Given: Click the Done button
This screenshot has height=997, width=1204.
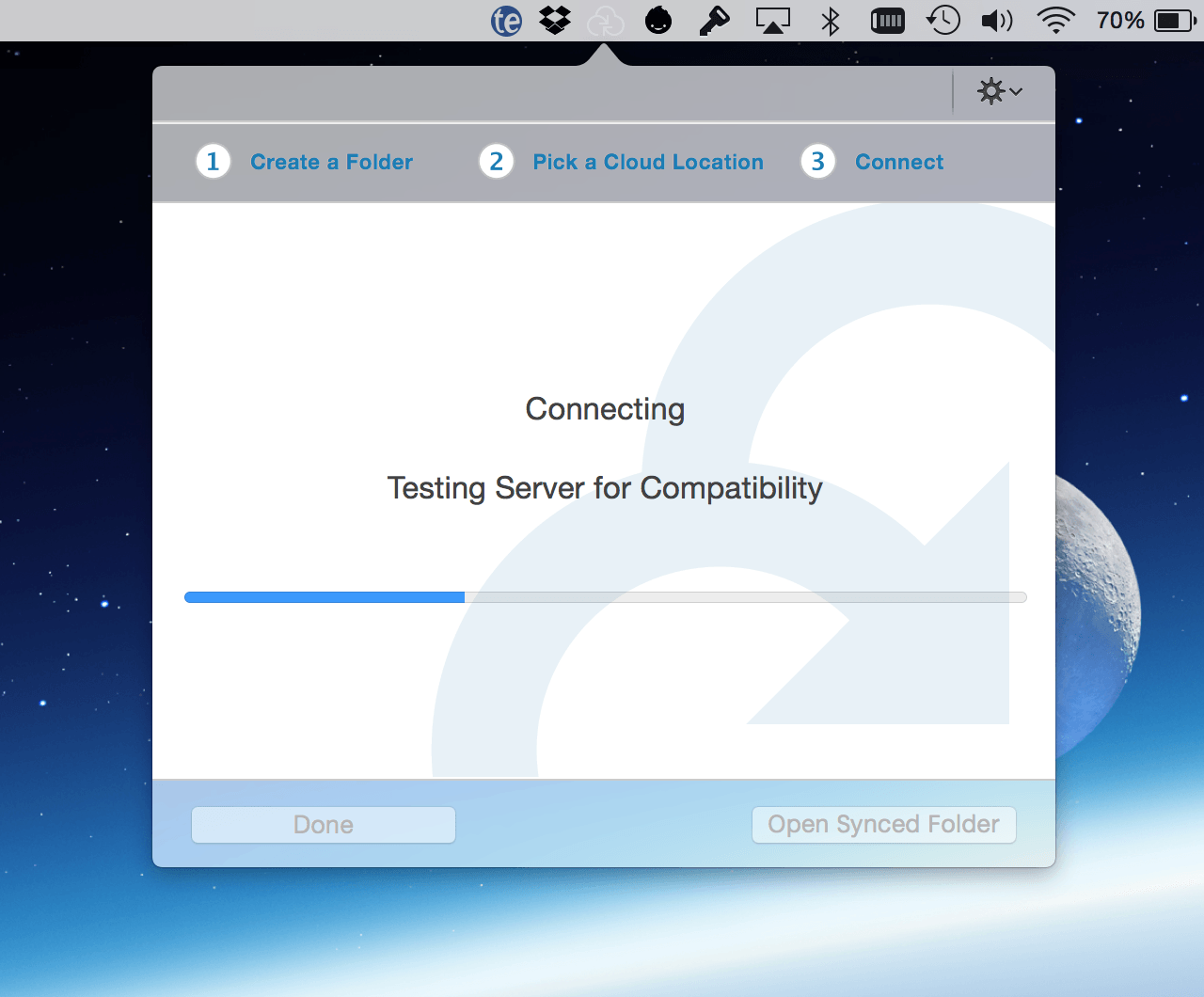Looking at the screenshot, I should pyautogui.click(x=324, y=825).
